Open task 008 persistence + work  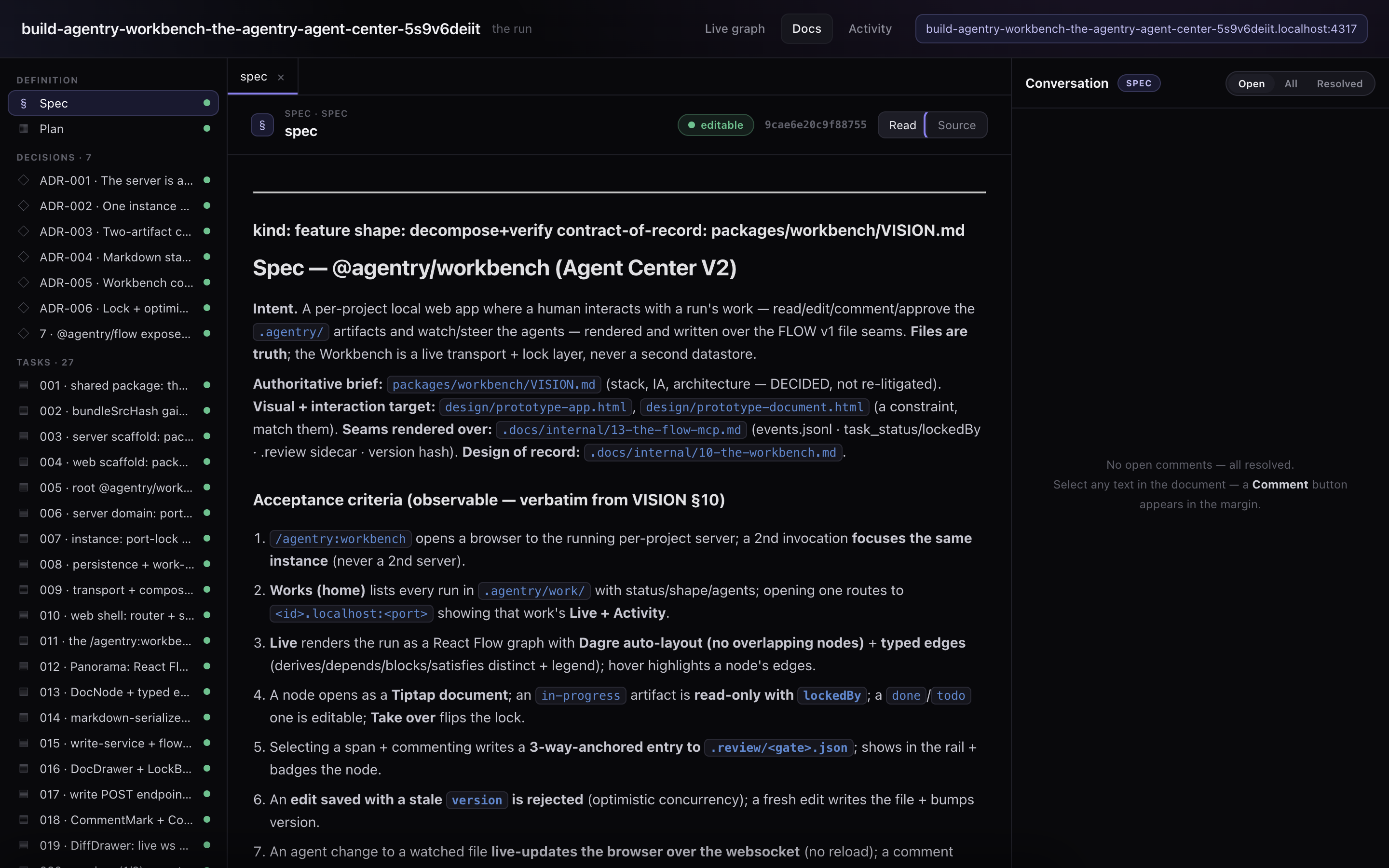113,564
